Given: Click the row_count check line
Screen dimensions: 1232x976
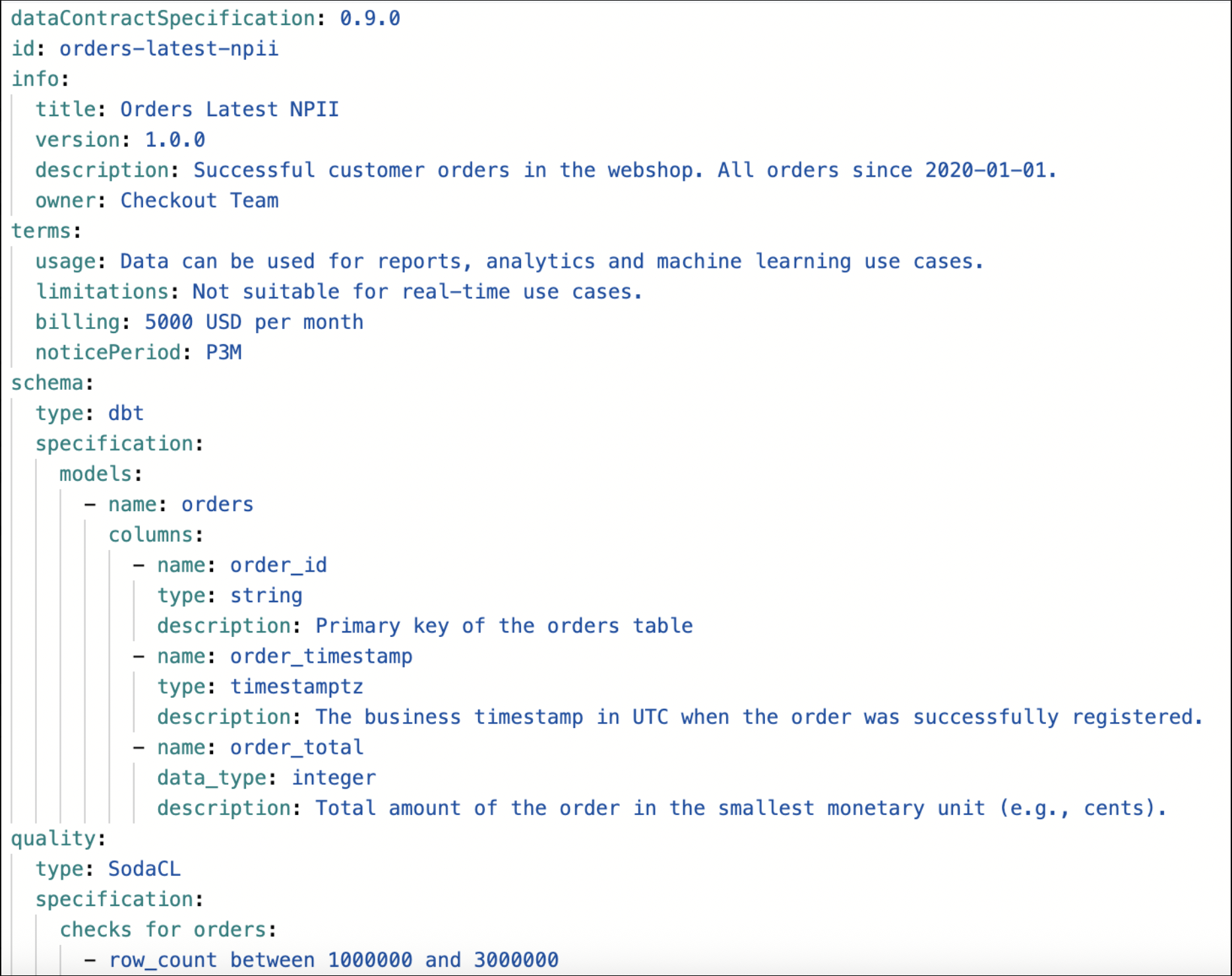Looking at the screenshot, I should 334,960.
